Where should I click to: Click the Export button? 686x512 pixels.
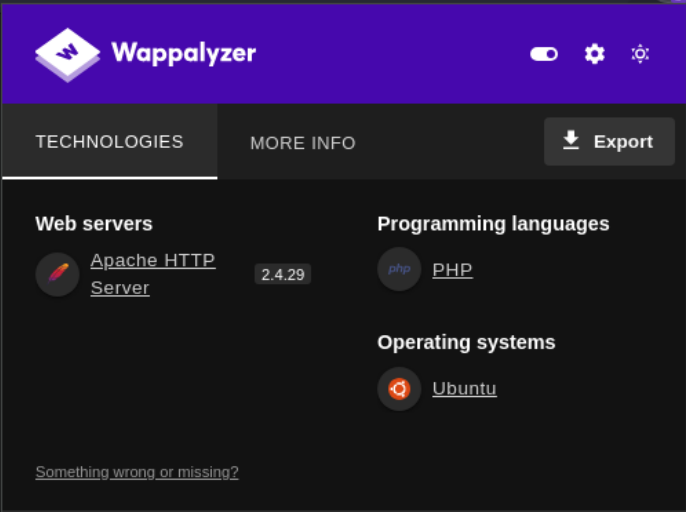click(609, 141)
